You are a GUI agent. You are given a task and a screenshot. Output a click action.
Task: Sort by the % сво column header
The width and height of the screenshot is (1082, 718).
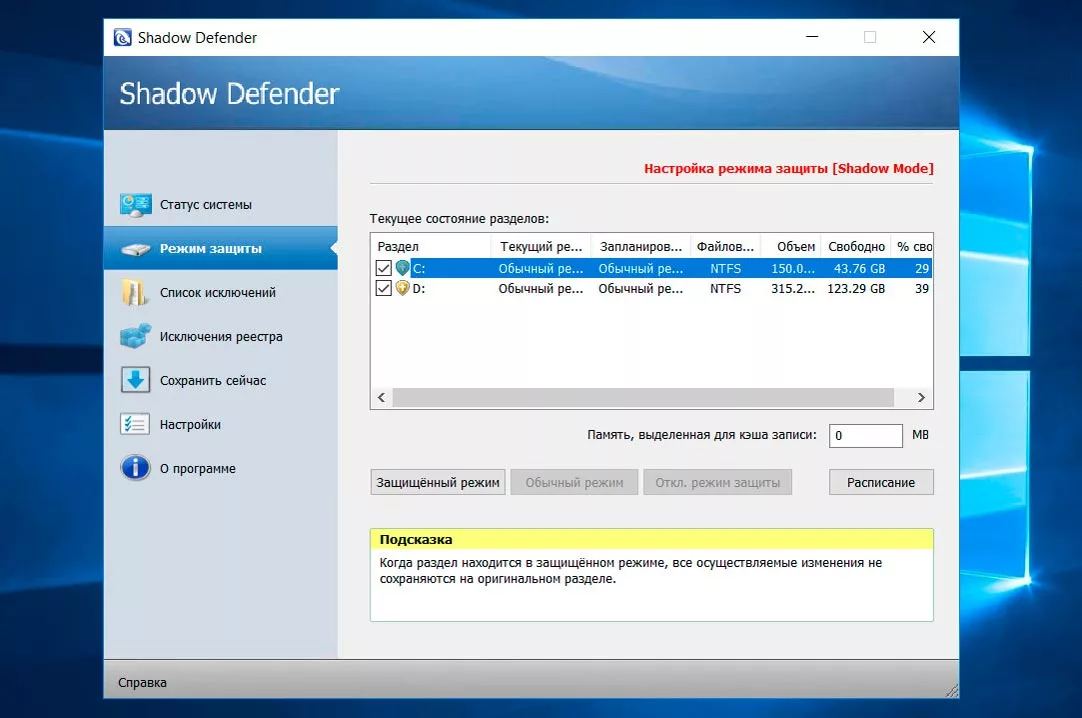coord(913,246)
